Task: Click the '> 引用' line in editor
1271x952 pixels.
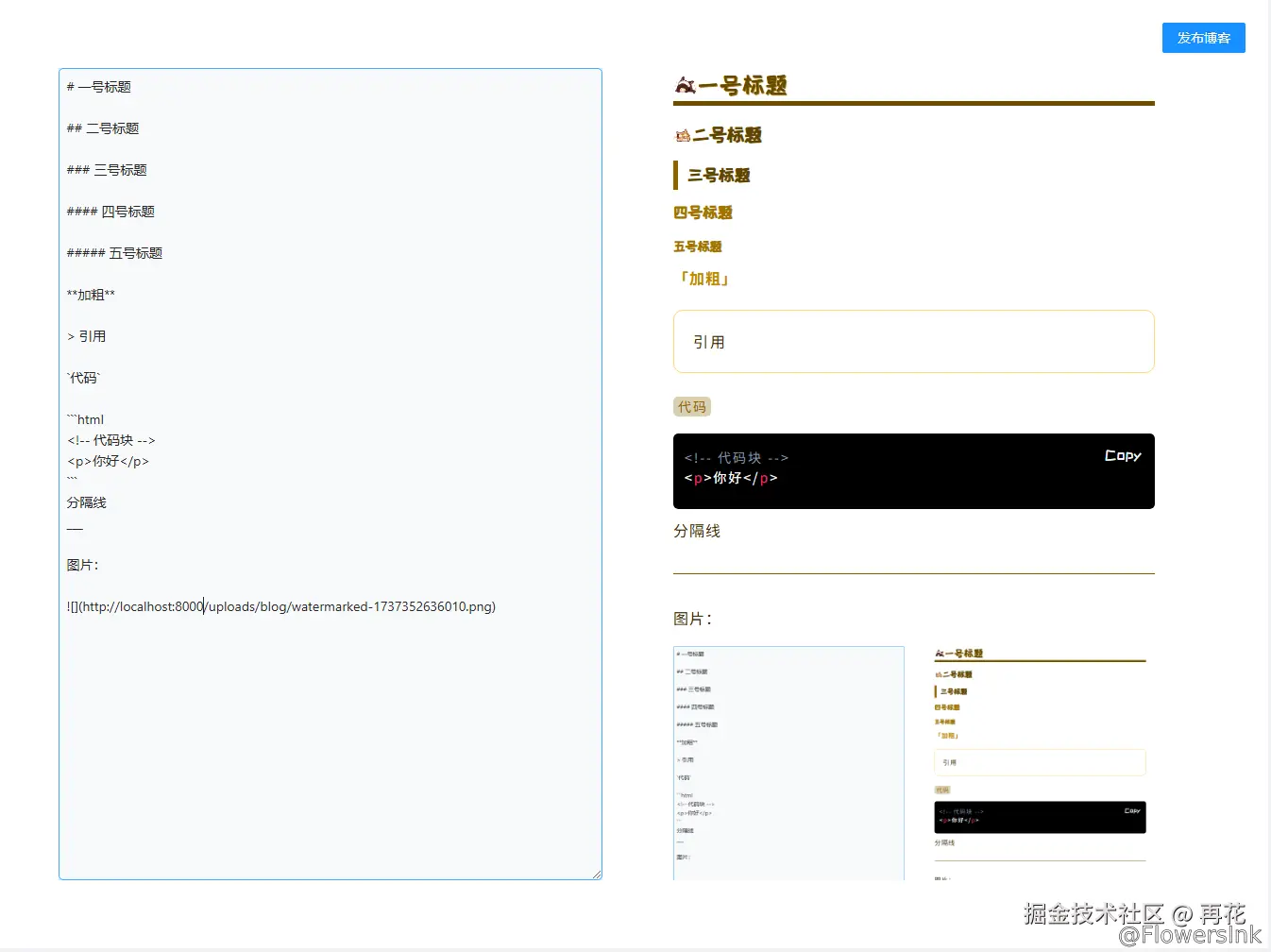Action: tap(86, 336)
